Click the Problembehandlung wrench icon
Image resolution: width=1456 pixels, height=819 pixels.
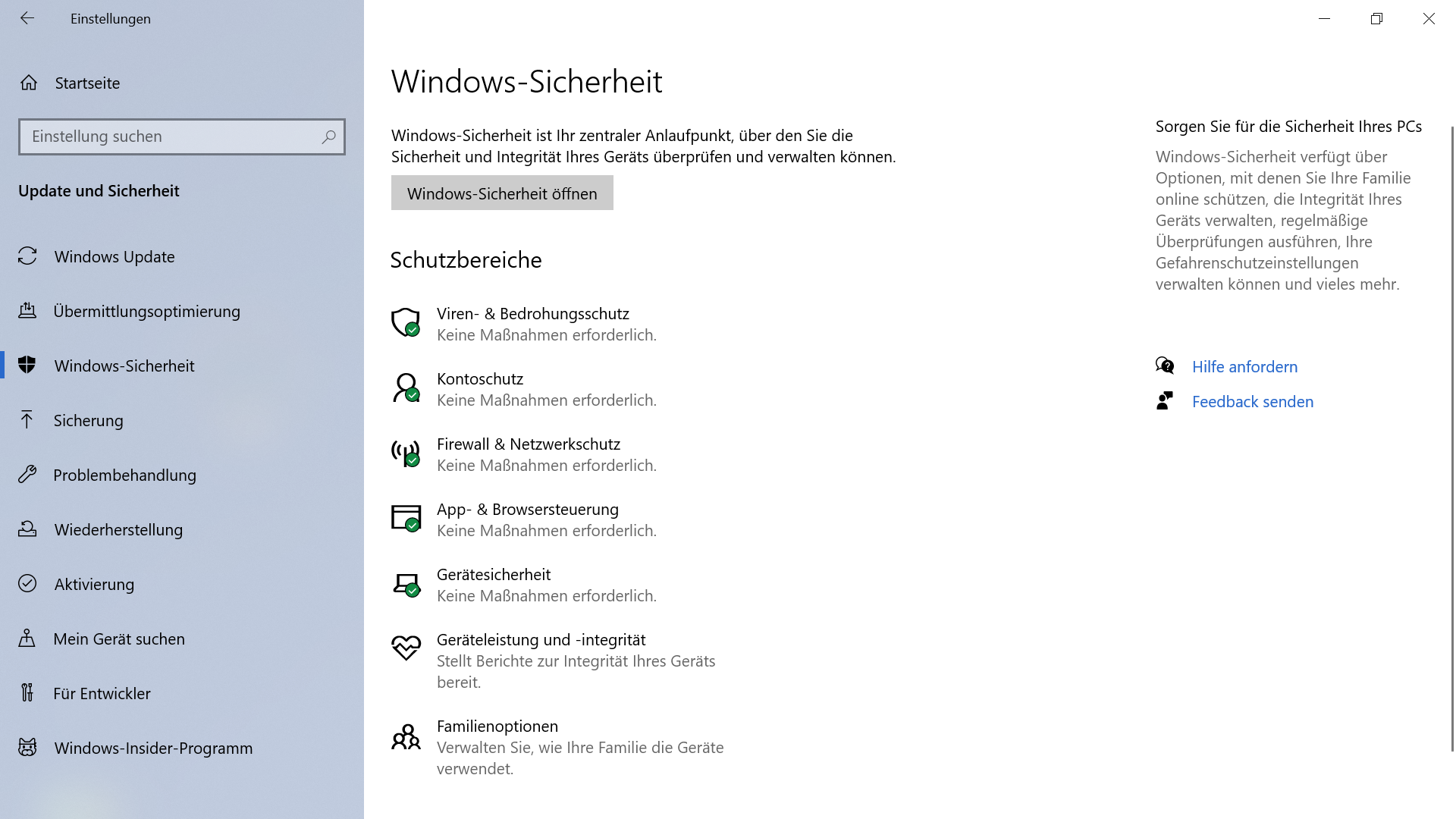[x=27, y=475]
